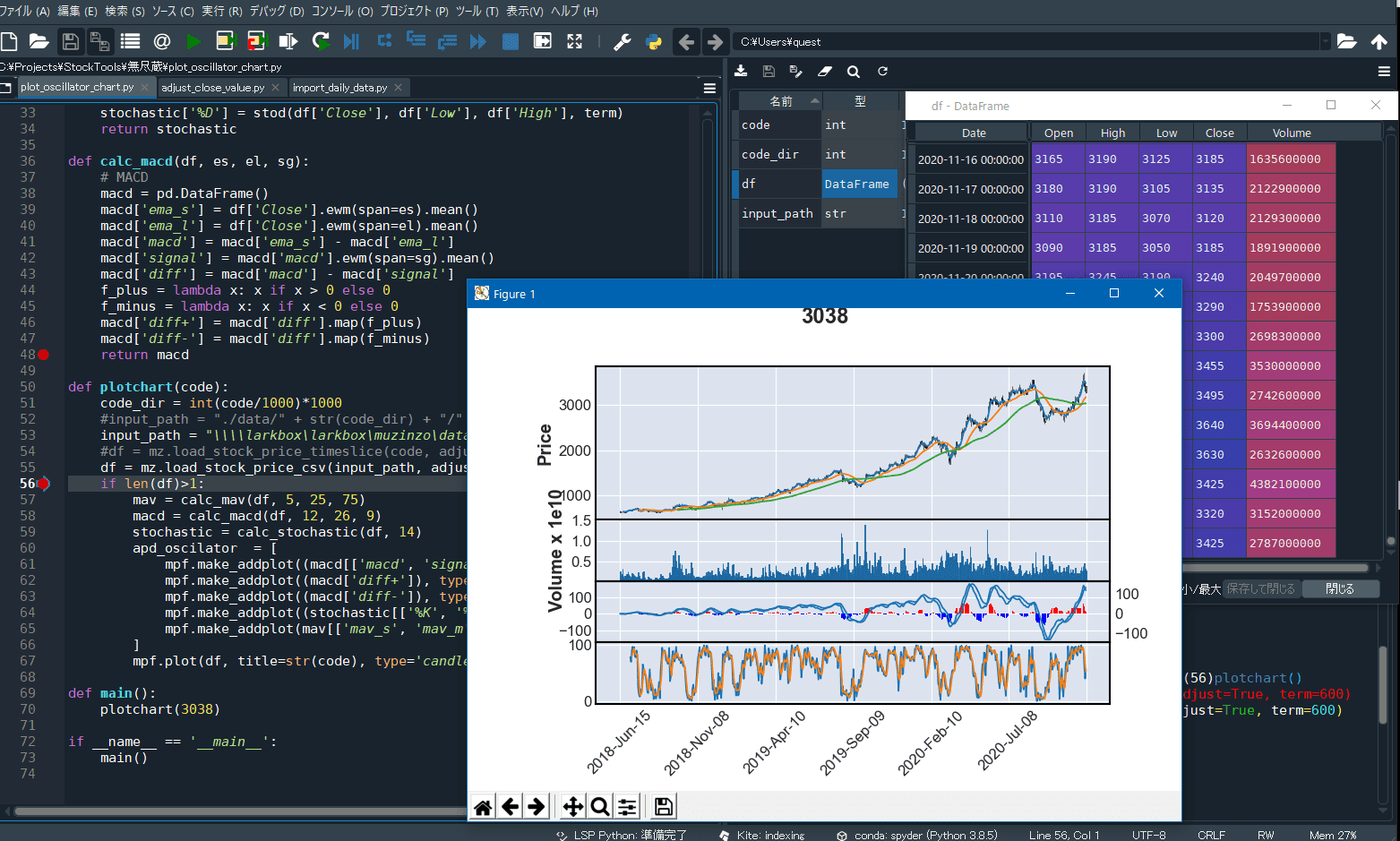
Task: Open 編集 menu
Action: tap(77, 11)
